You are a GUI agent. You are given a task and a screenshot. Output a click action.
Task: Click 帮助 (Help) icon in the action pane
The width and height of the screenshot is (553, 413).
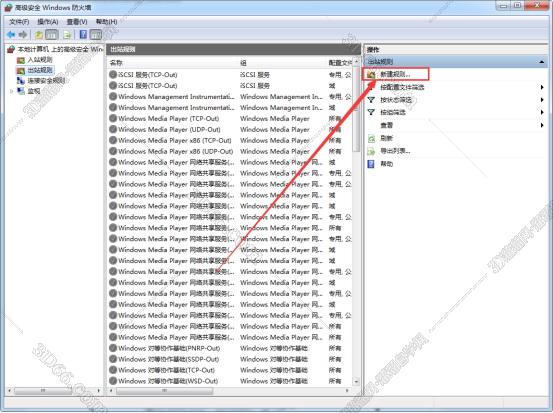pos(371,164)
